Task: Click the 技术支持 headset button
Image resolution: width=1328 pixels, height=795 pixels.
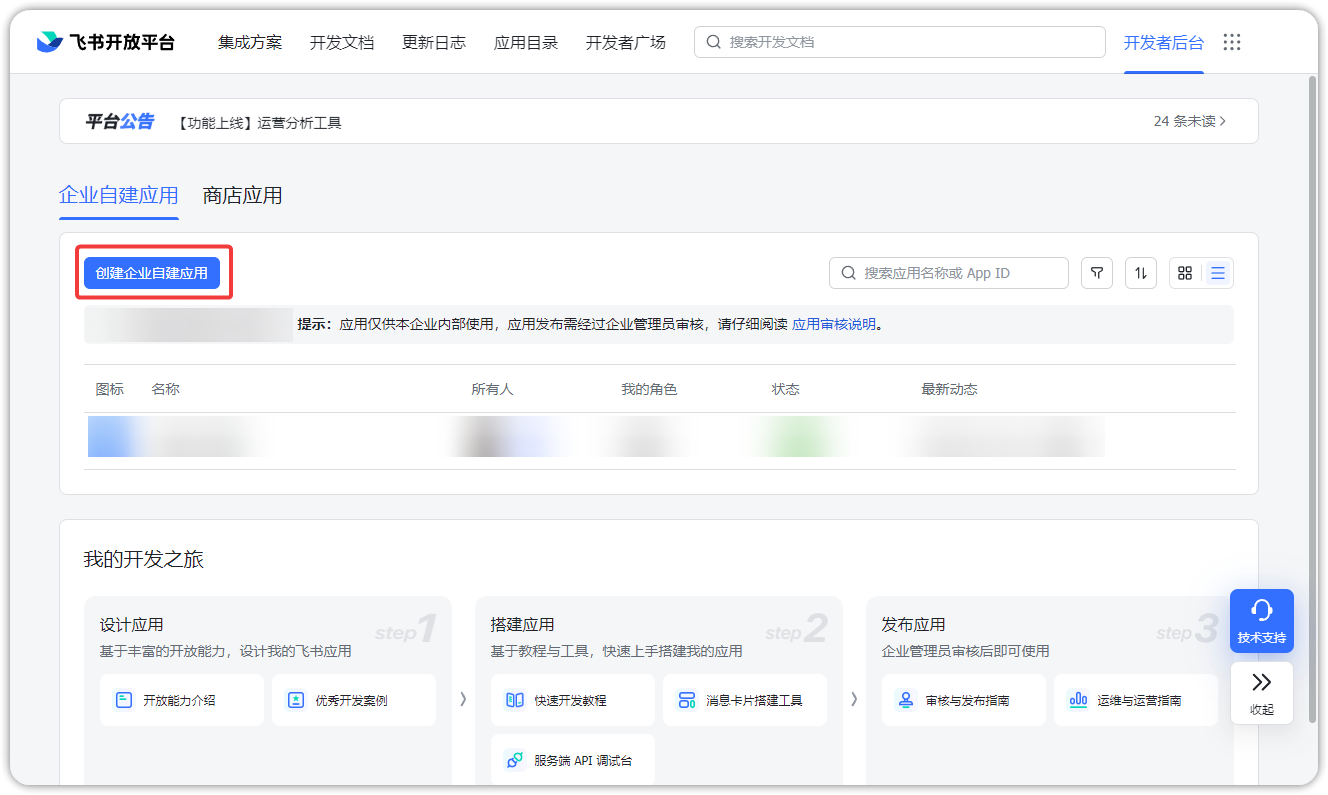Action: [x=1262, y=621]
